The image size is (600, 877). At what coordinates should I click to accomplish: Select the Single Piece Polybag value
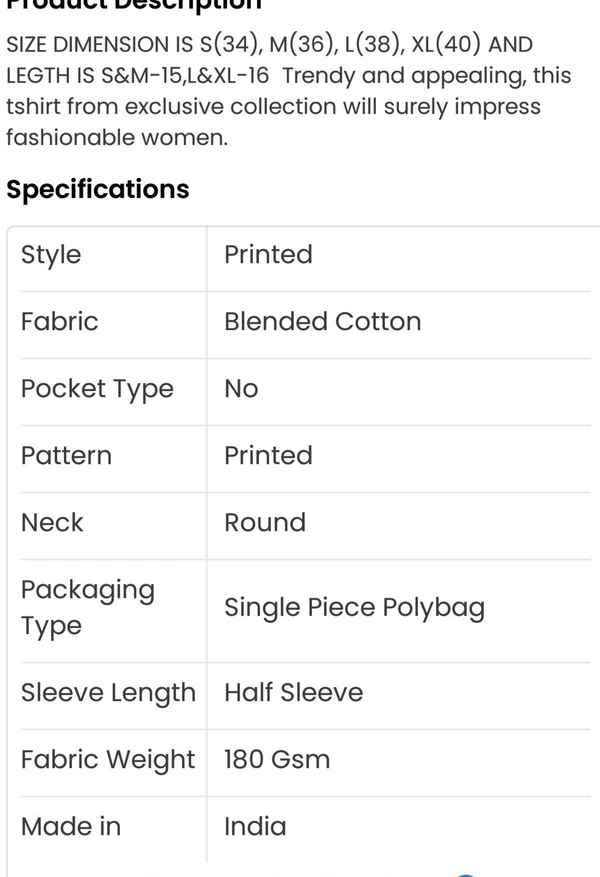[x=354, y=608]
